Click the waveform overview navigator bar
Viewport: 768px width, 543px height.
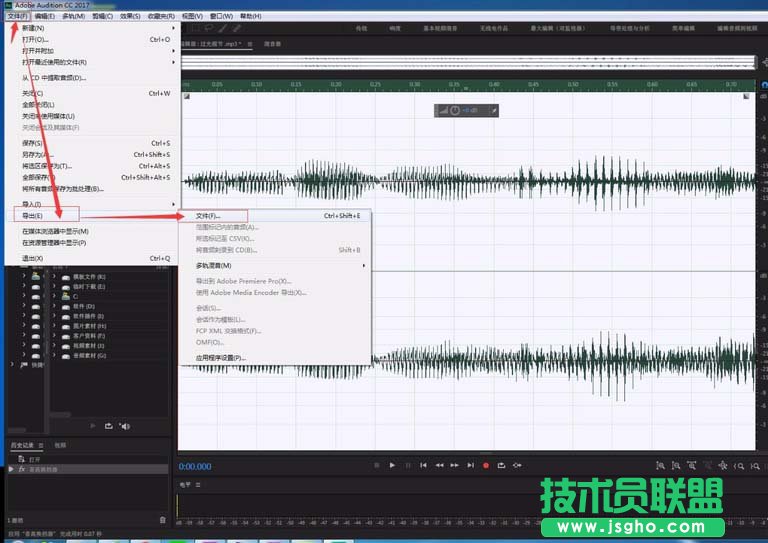[x=468, y=62]
